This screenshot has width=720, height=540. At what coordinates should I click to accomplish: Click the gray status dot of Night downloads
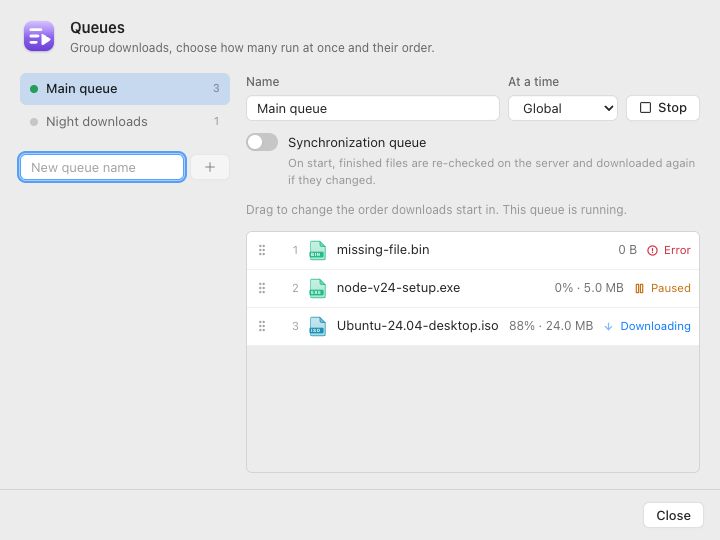pyautogui.click(x=34, y=122)
